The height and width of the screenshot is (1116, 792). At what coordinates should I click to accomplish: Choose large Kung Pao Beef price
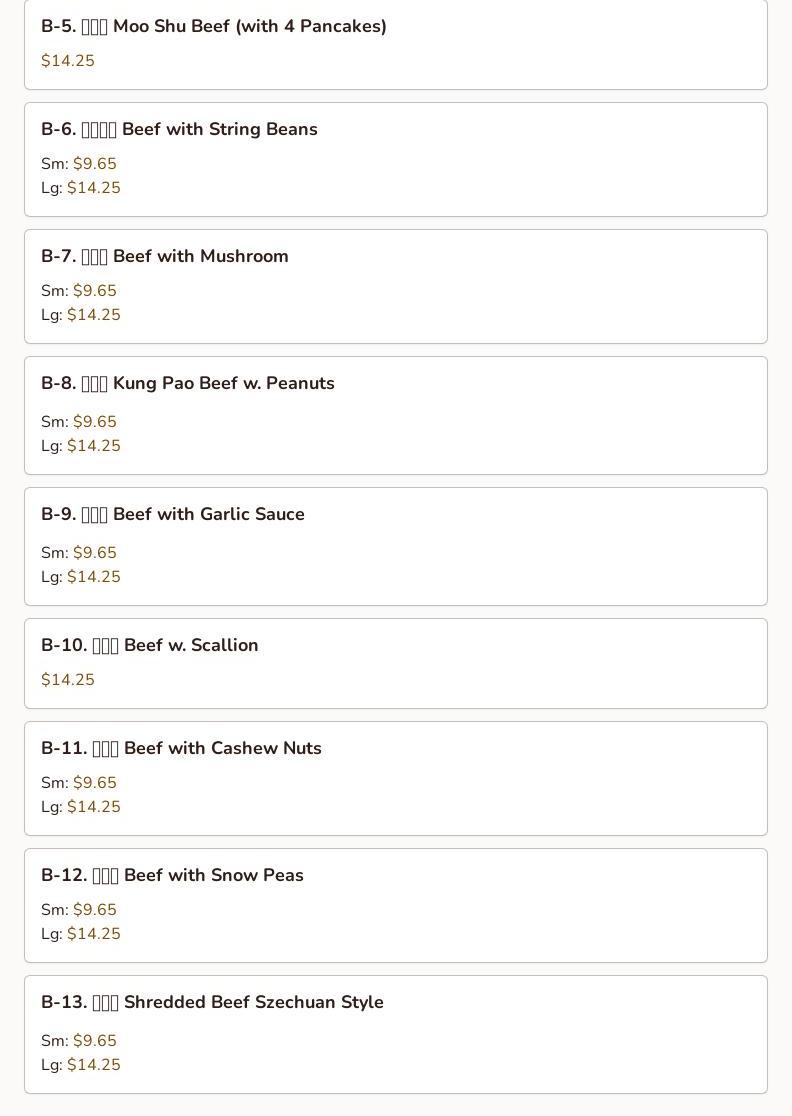coord(93,446)
